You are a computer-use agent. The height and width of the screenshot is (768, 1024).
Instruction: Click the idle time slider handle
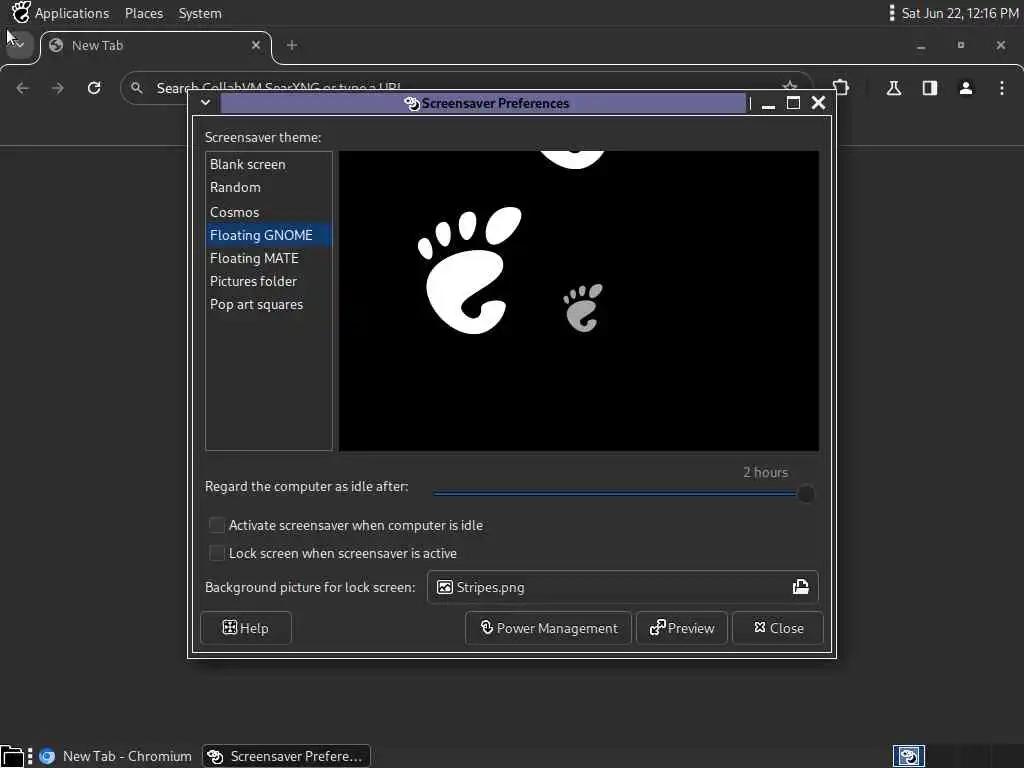806,494
